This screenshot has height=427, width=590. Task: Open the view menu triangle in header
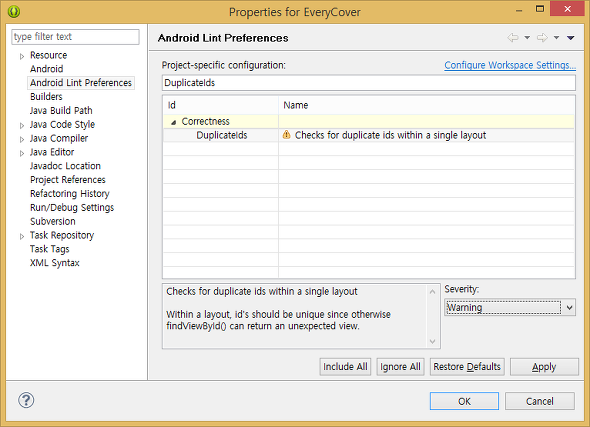point(570,38)
